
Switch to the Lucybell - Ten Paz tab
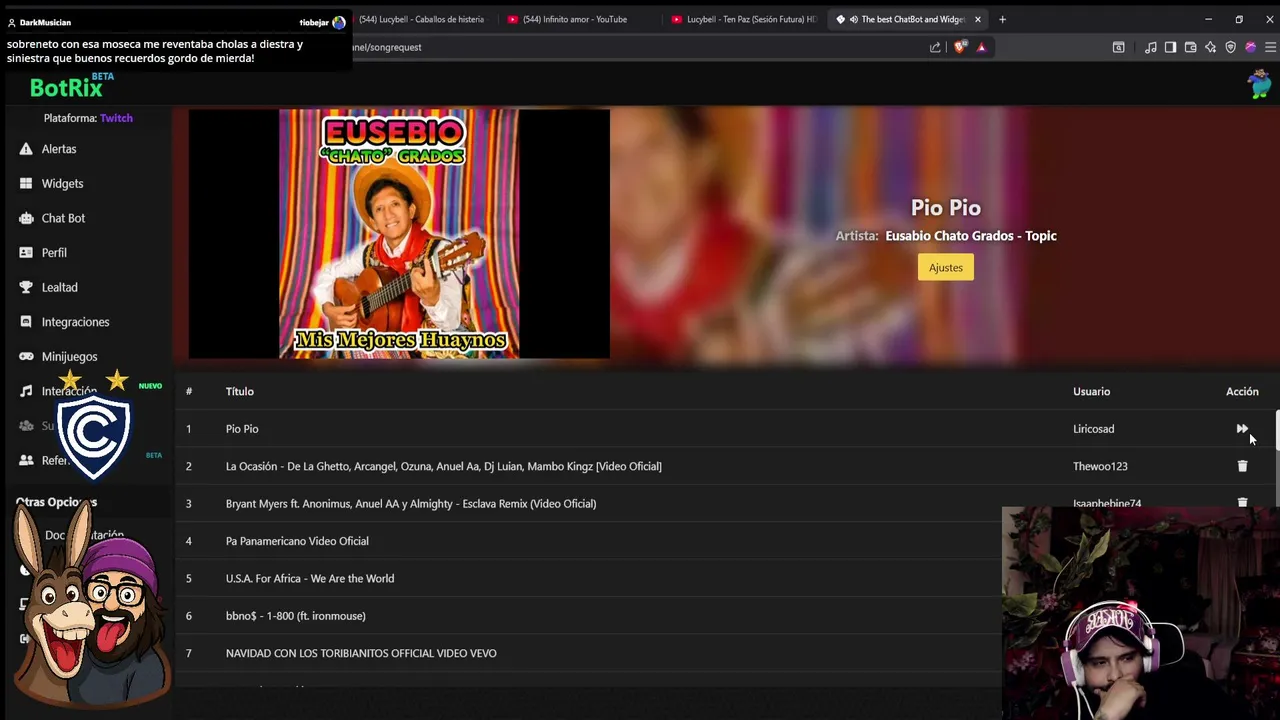(x=745, y=19)
